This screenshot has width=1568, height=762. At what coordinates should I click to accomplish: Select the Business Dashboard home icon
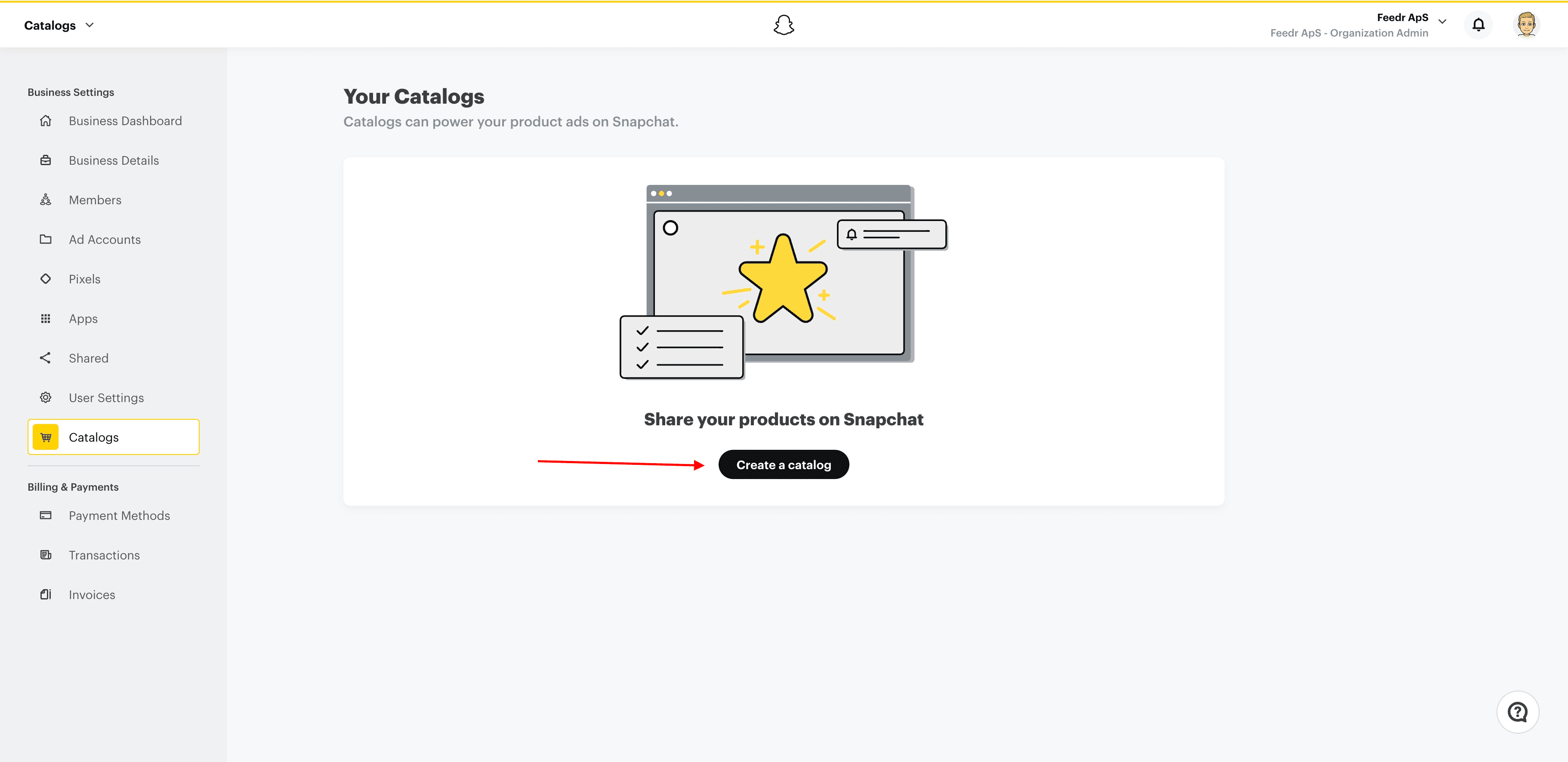click(x=46, y=120)
